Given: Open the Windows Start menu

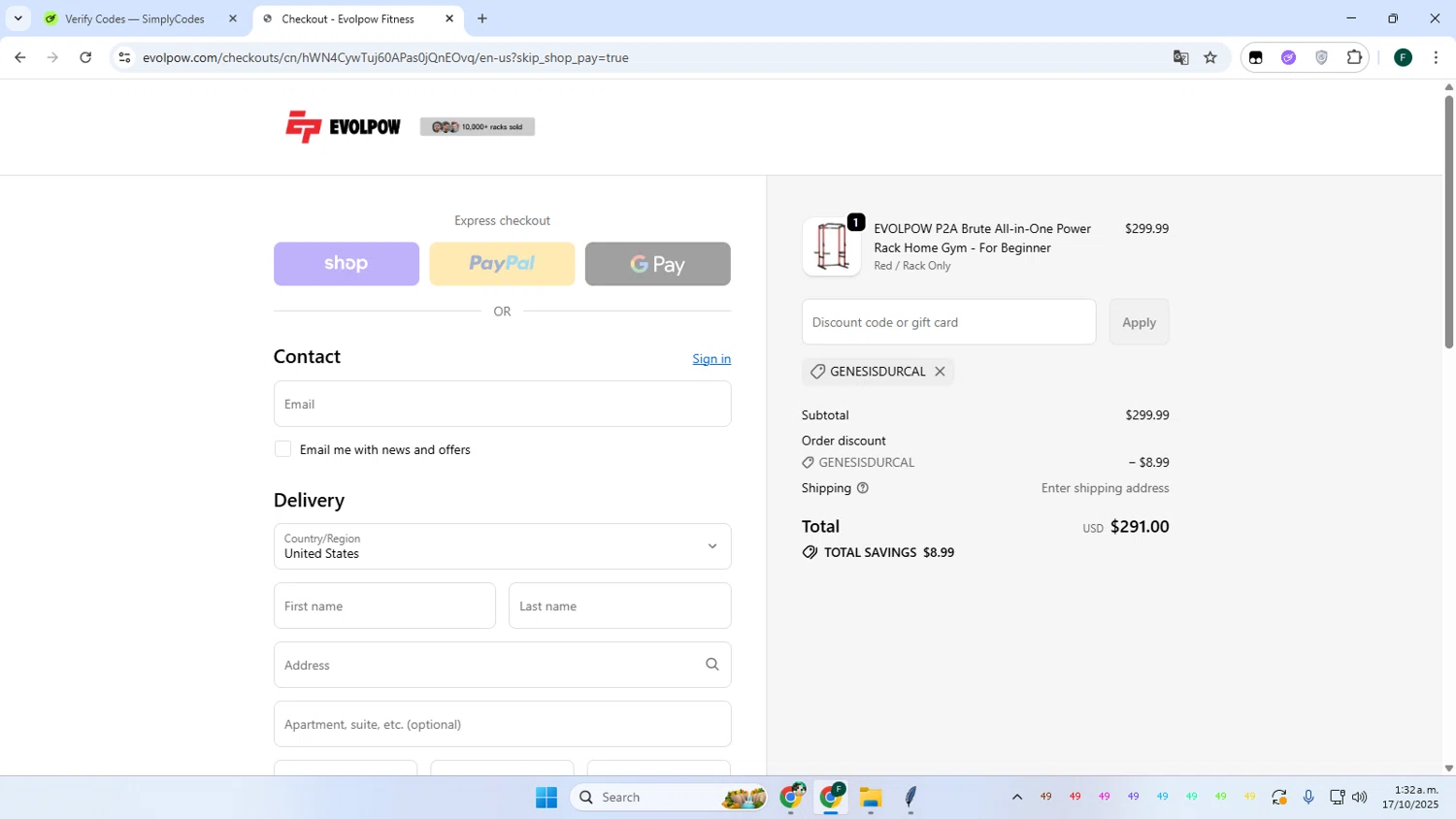Looking at the screenshot, I should point(546,797).
